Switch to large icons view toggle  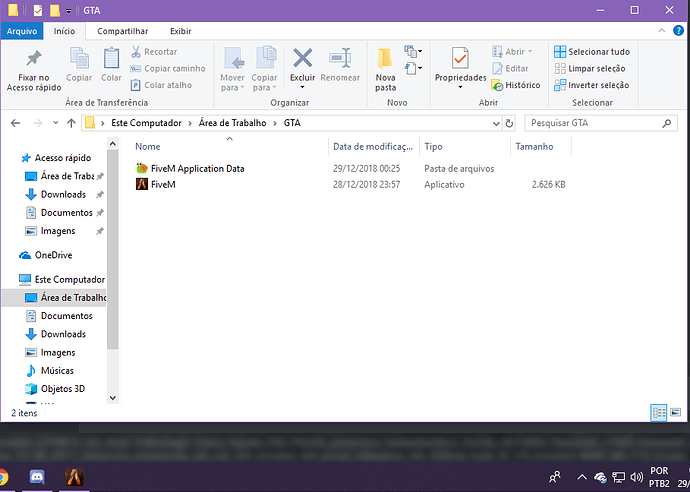[675, 412]
